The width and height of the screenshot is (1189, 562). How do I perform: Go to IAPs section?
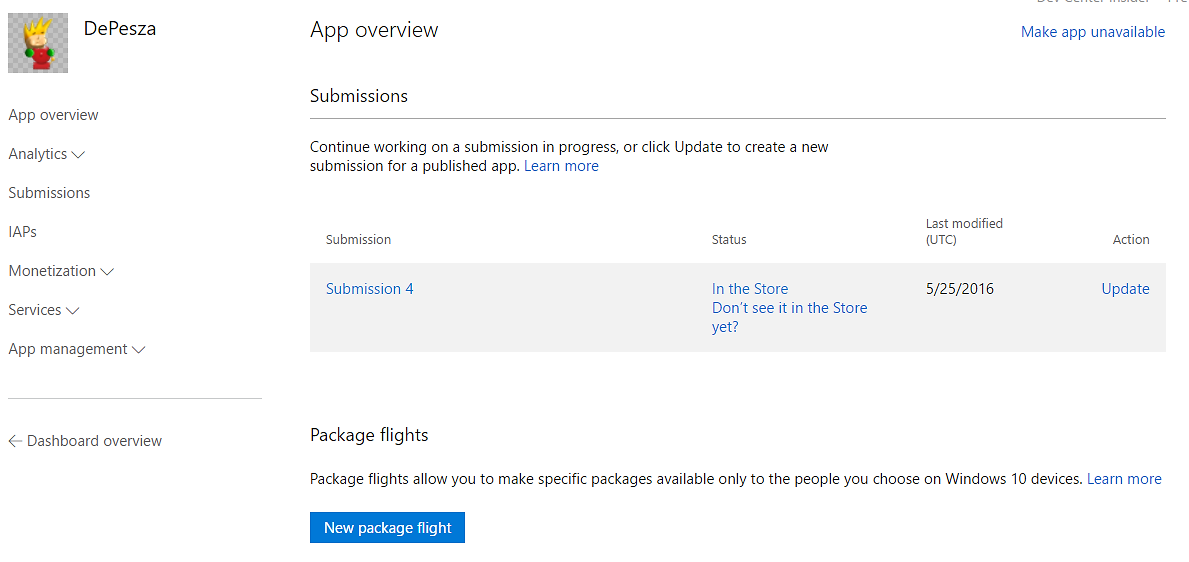point(23,232)
